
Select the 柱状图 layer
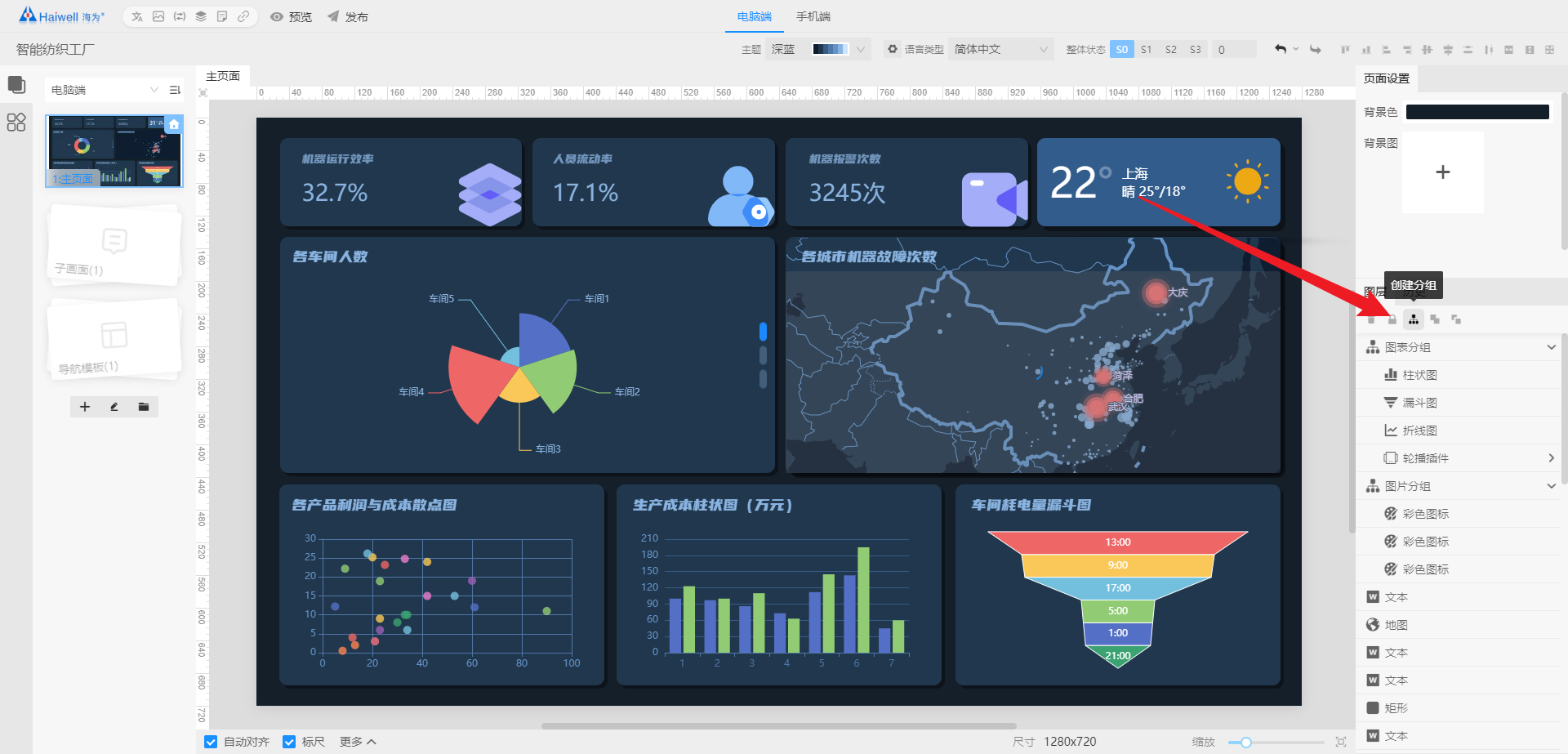tap(1459, 375)
